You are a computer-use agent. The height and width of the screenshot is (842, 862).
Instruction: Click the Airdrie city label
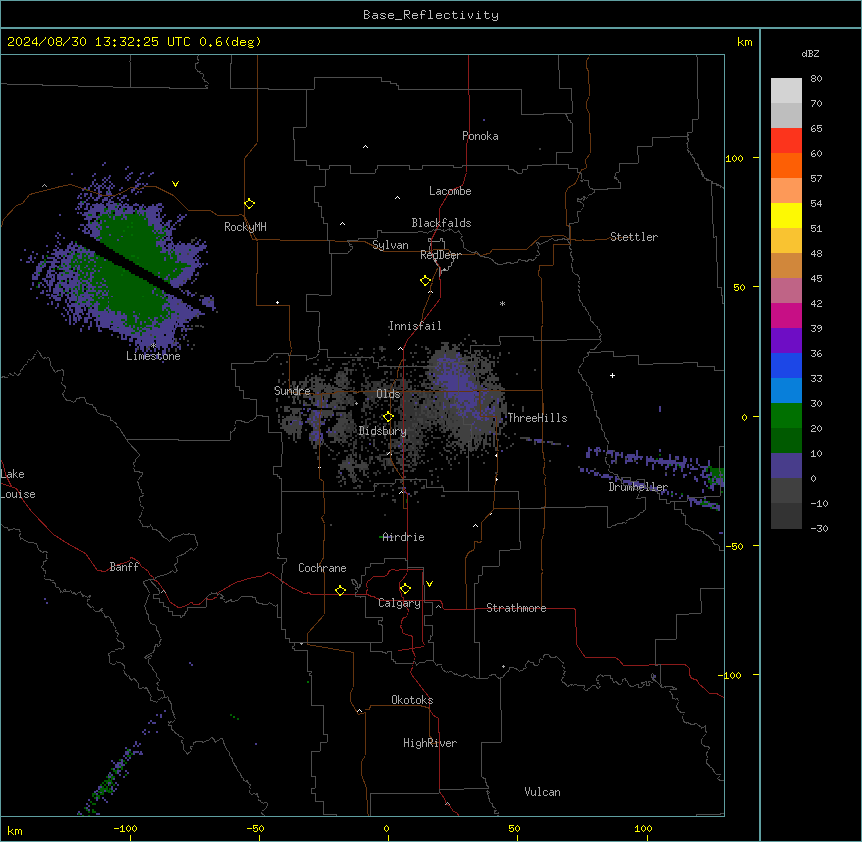403,537
